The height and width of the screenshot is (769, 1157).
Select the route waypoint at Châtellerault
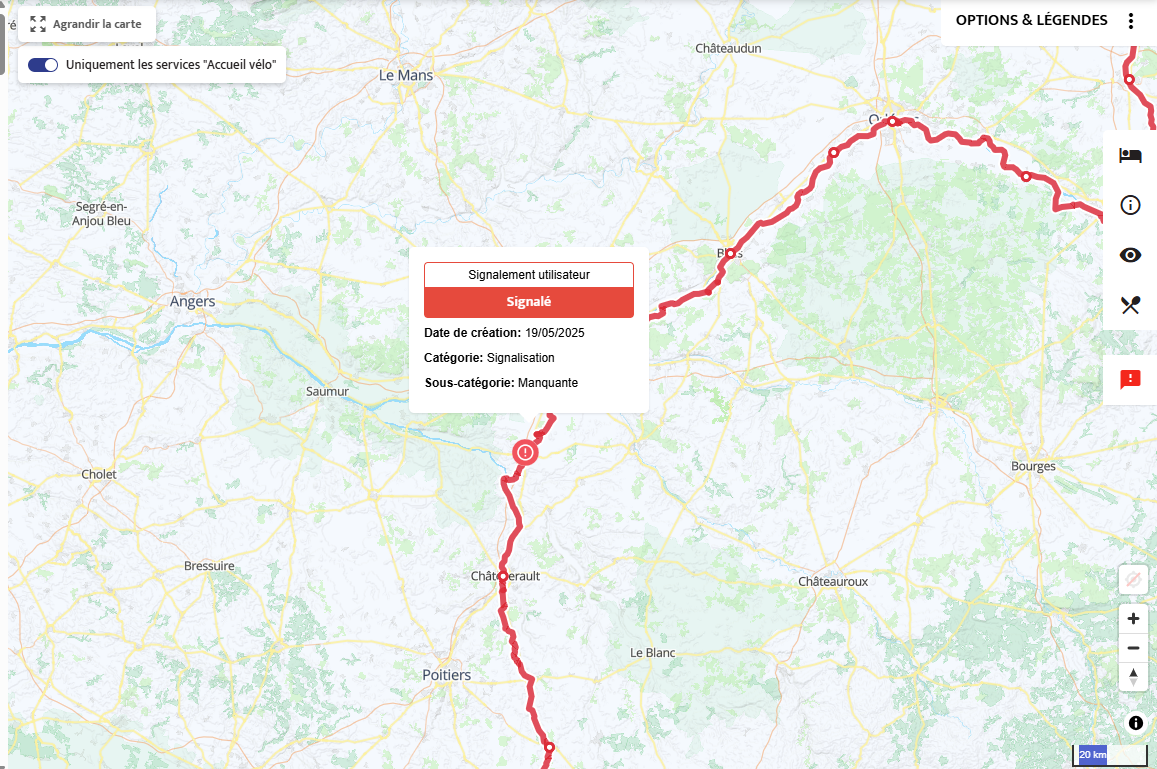[502, 576]
